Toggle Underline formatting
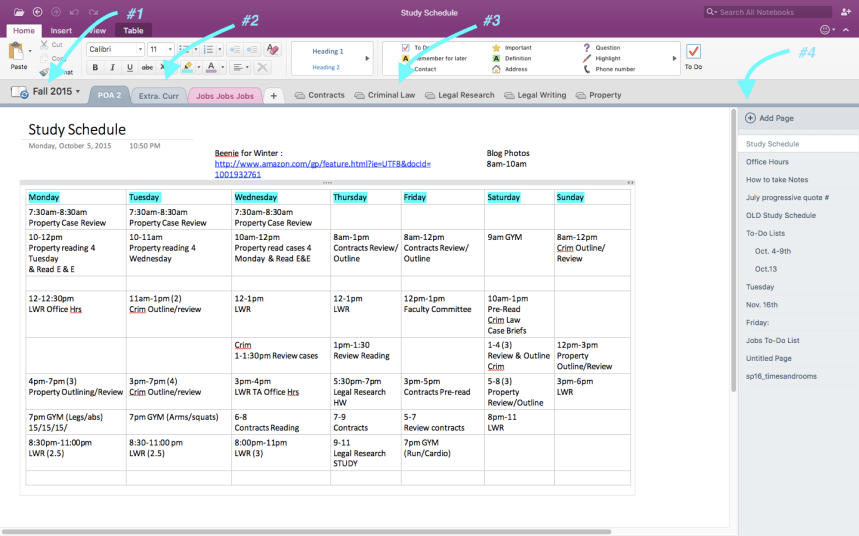 [130, 67]
